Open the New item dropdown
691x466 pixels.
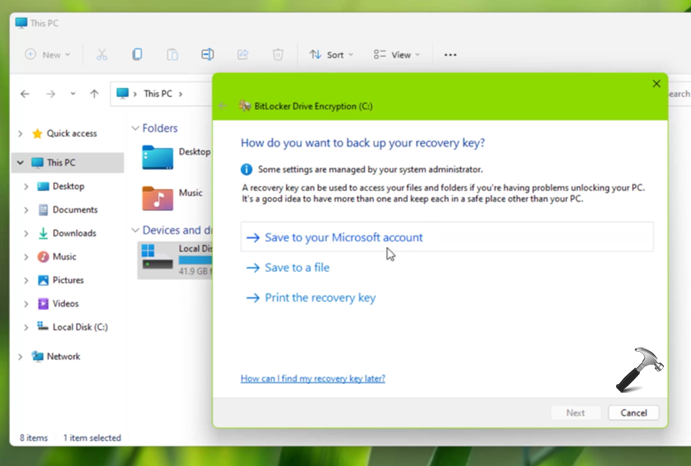[48, 55]
